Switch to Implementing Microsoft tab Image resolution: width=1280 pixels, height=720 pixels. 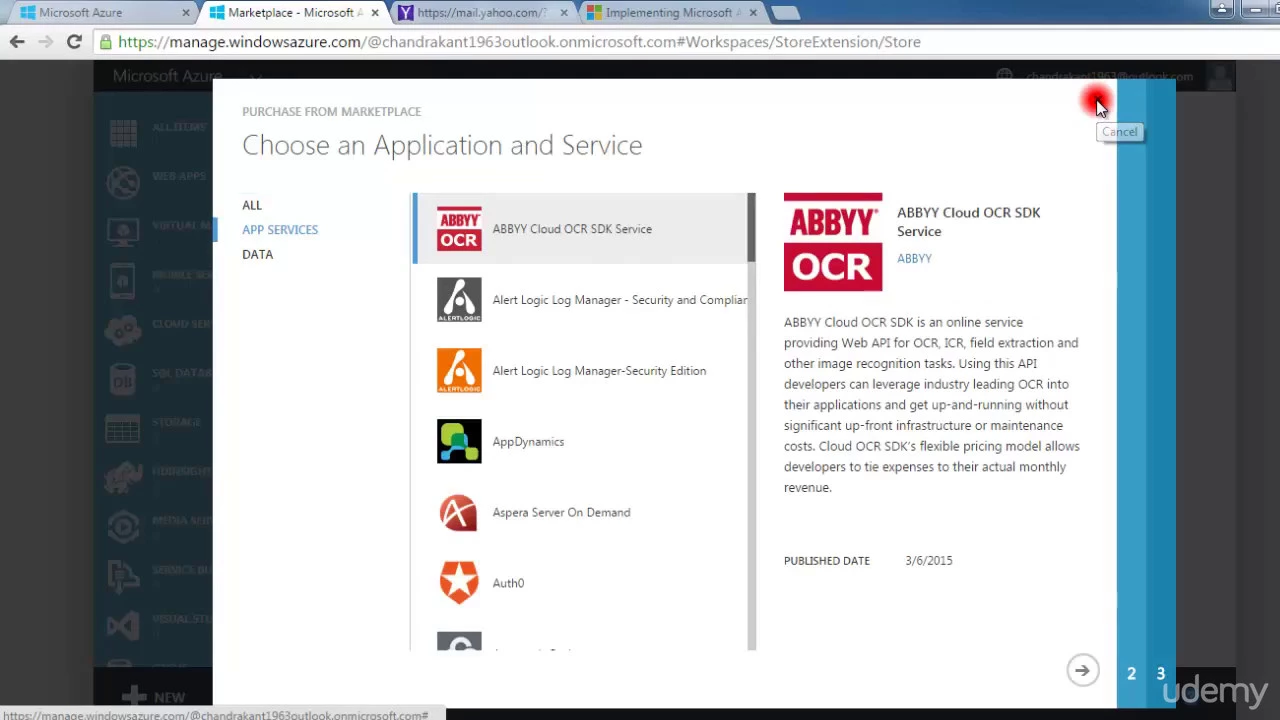tap(670, 13)
